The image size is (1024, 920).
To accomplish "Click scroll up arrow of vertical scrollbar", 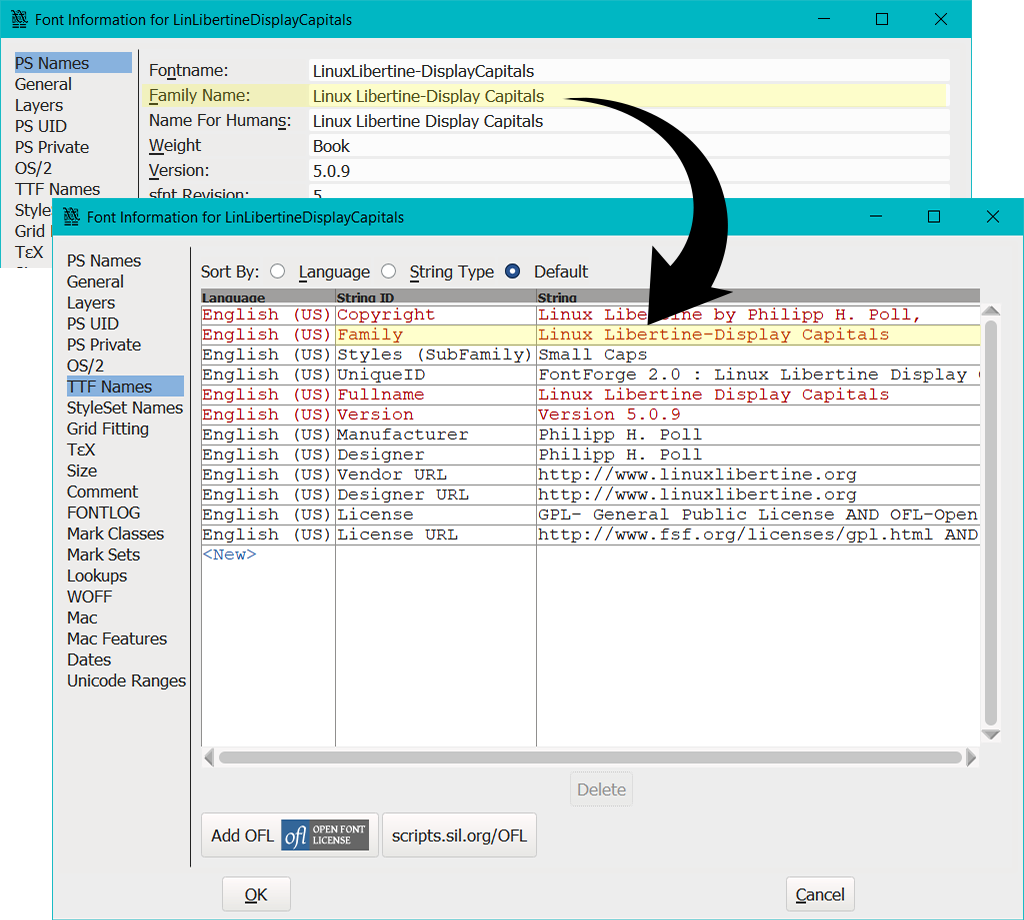I will (x=991, y=311).
